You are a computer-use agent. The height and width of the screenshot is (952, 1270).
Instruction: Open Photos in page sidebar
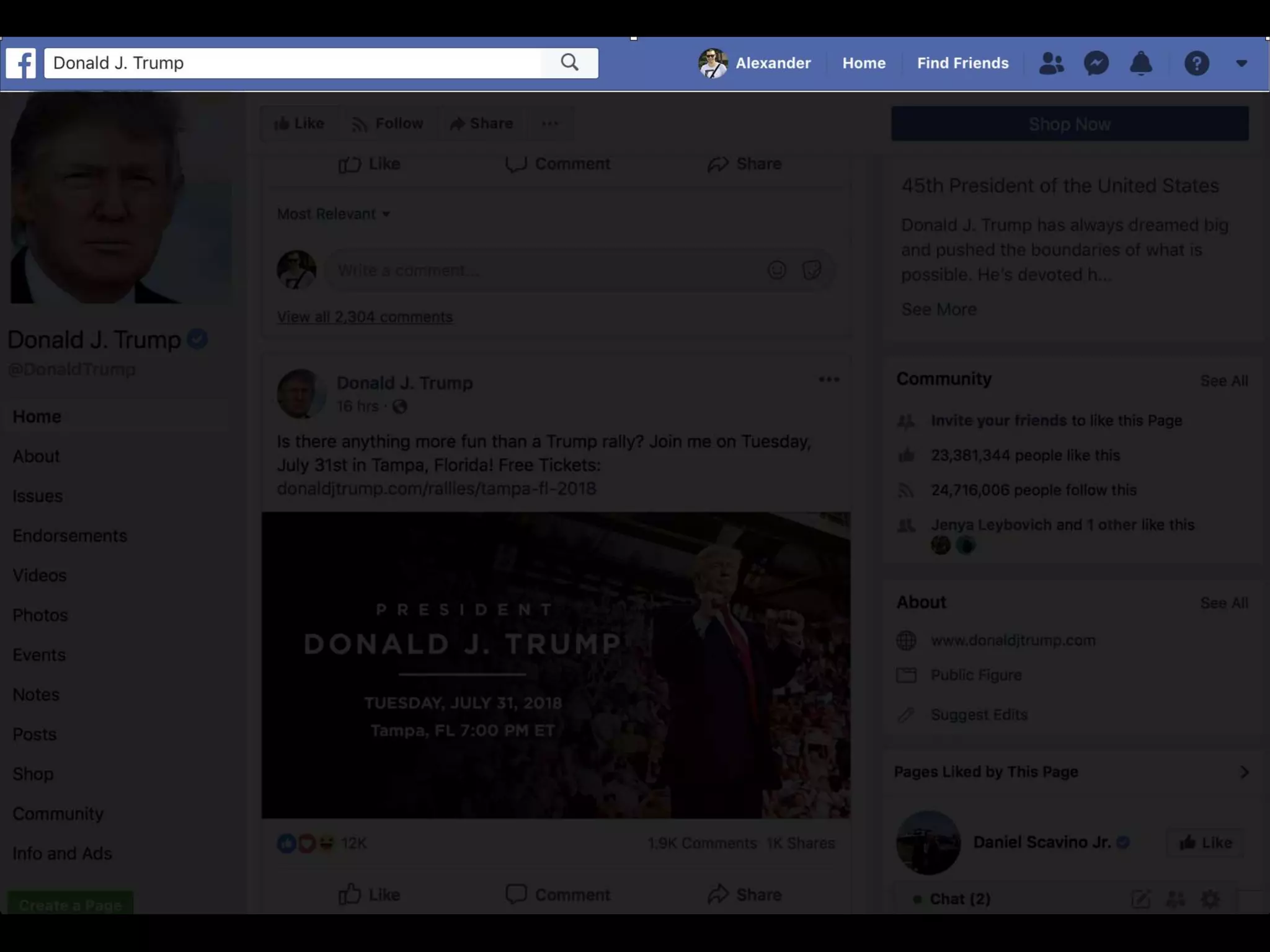[x=40, y=615]
